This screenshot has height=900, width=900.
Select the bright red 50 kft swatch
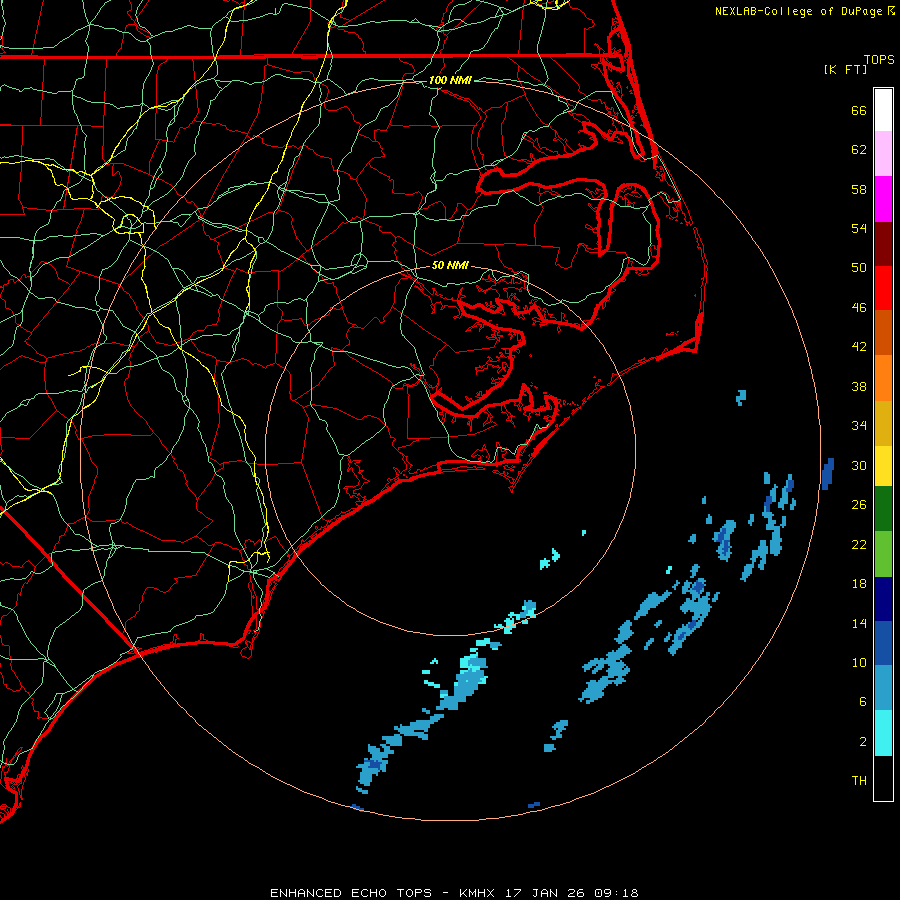[883, 288]
